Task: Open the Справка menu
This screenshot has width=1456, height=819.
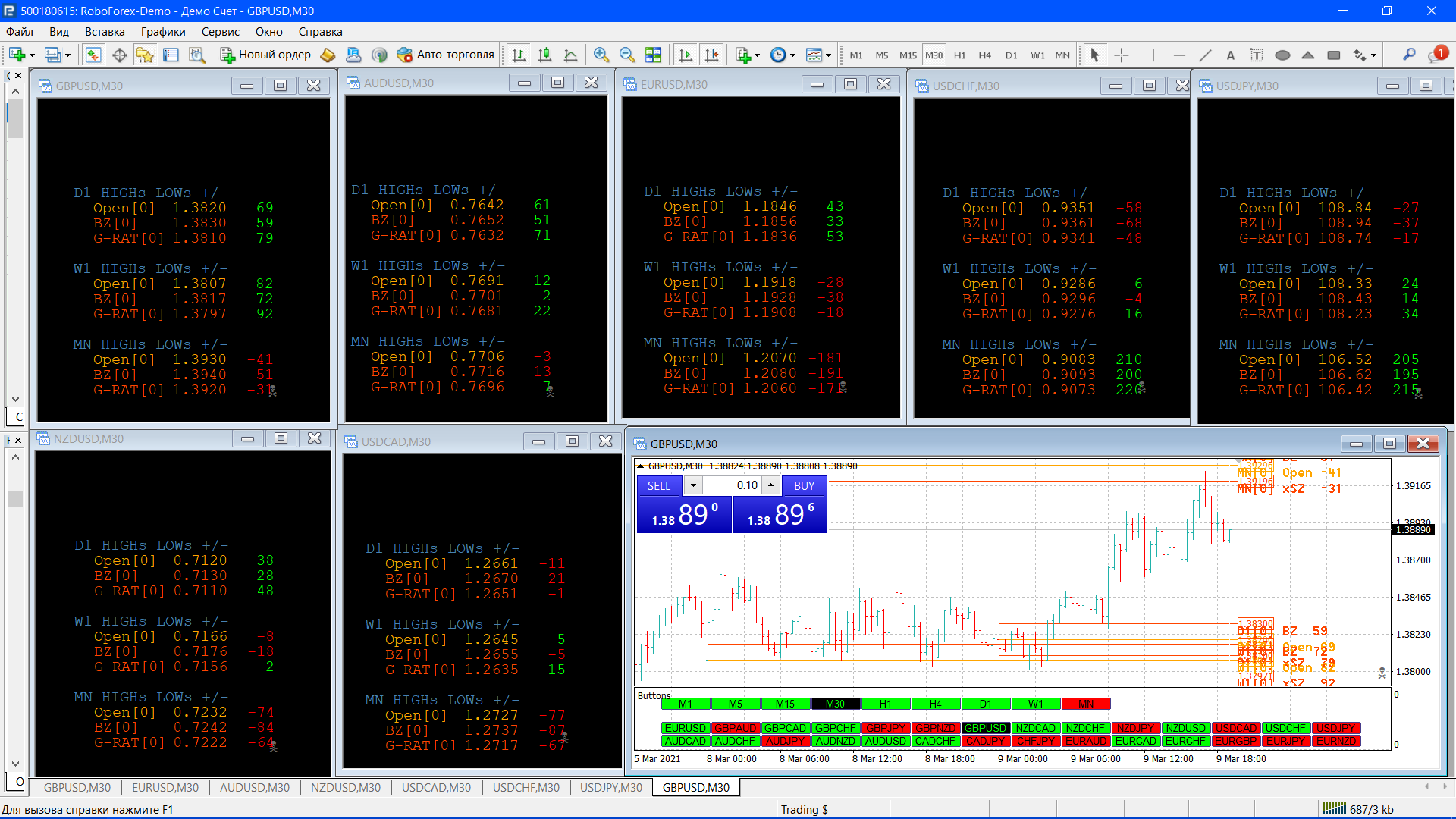Action: pyautogui.click(x=320, y=32)
